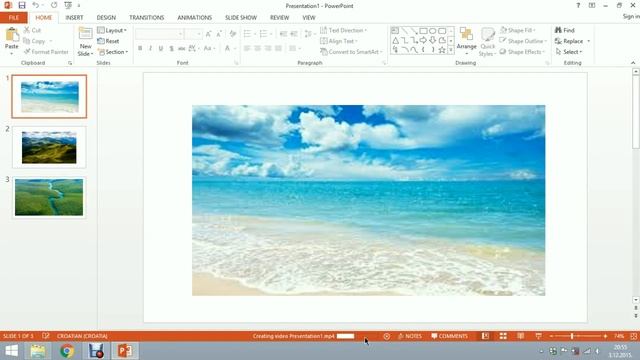640x360 pixels.
Task: Select slide 2 mountain thumbnail
Action: coord(49,147)
